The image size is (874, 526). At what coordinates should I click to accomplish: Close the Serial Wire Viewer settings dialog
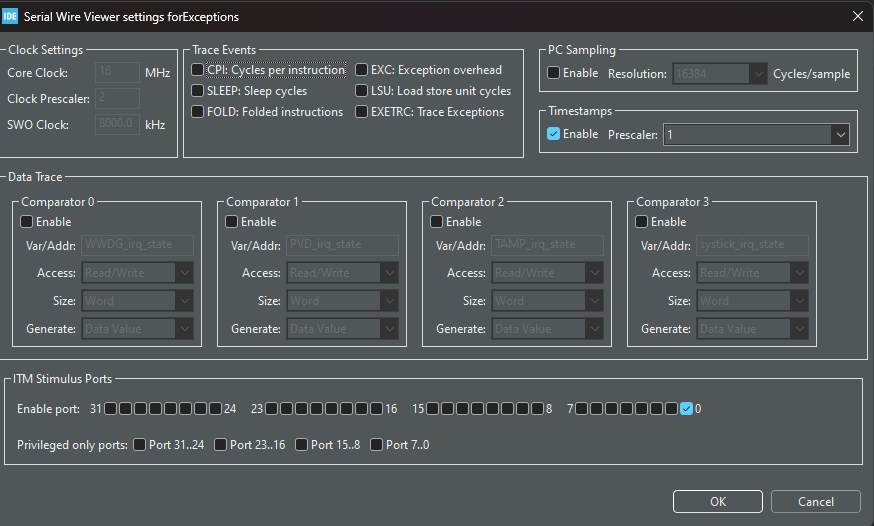point(856,16)
